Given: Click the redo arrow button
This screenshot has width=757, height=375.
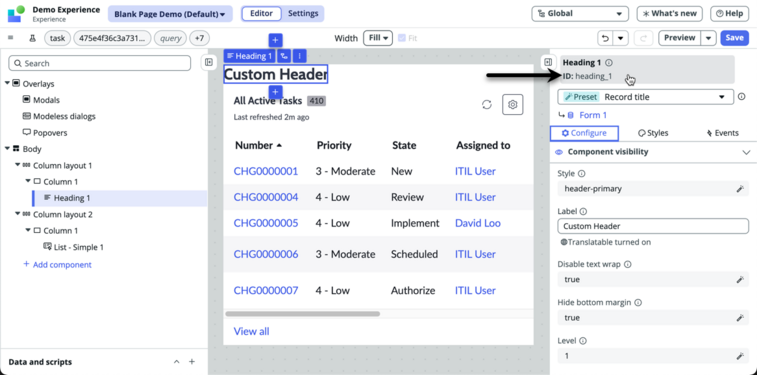Looking at the screenshot, I should click(x=643, y=38).
